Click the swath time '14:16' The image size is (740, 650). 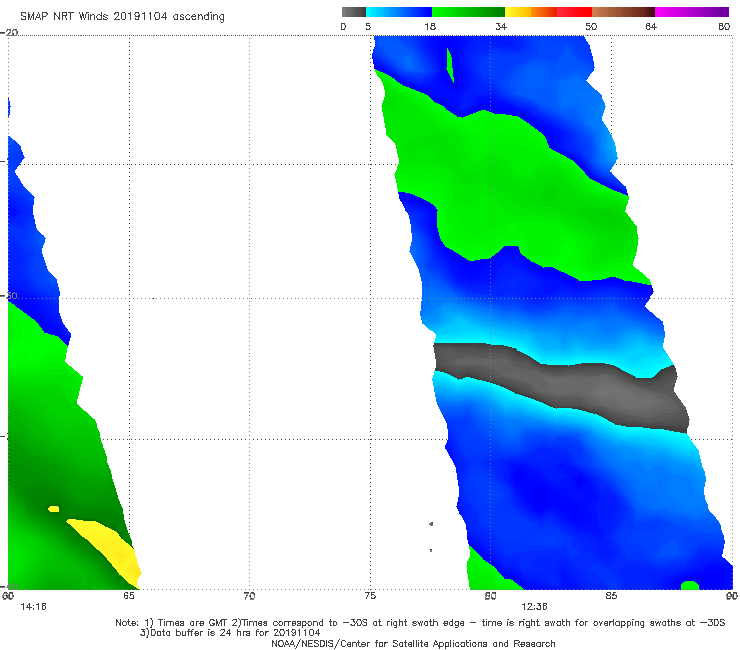pos(33,607)
